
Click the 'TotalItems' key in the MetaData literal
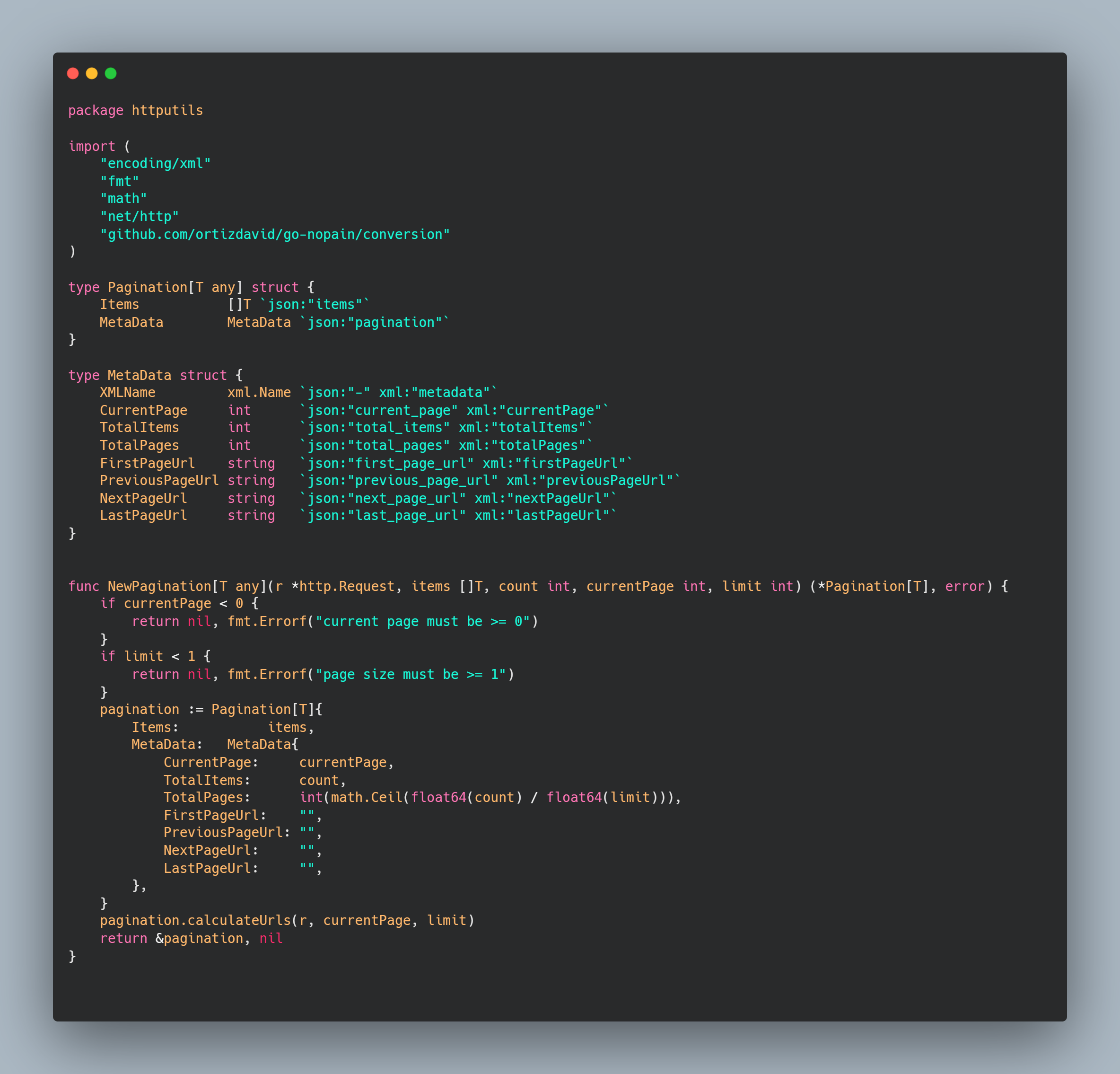(203, 780)
